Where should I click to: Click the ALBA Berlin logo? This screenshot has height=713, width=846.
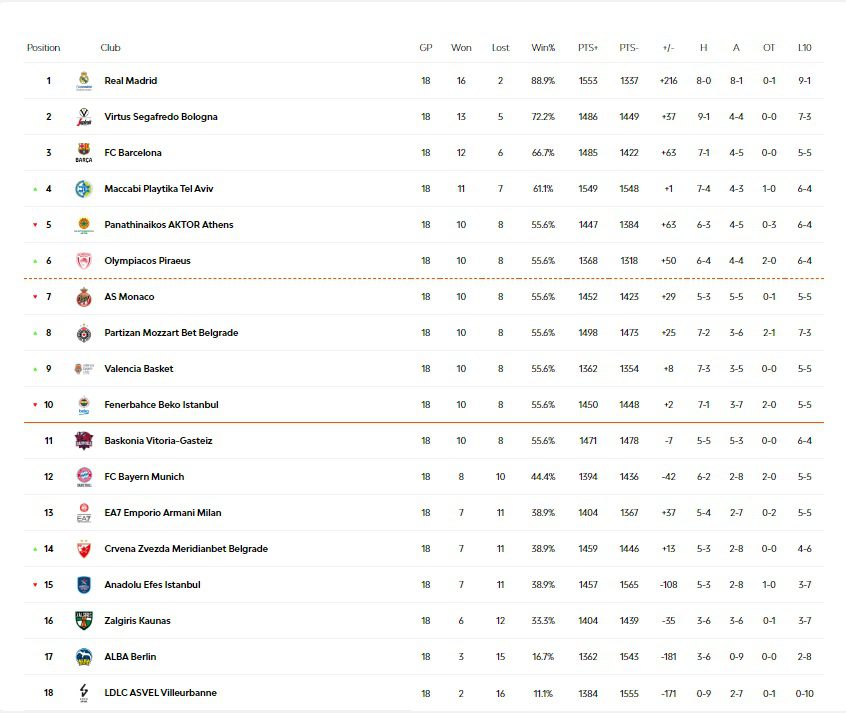pos(84,657)
